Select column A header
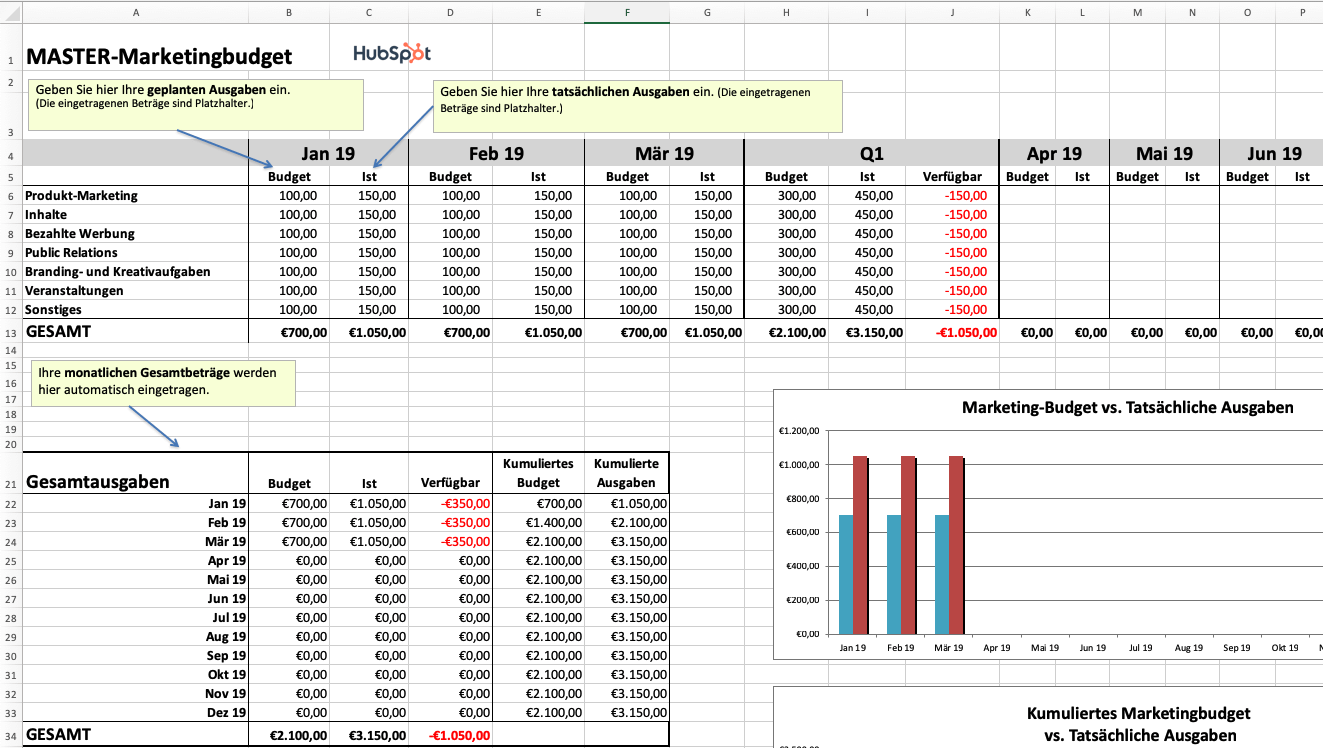The image size is (1323, 748). click(135, 12)
